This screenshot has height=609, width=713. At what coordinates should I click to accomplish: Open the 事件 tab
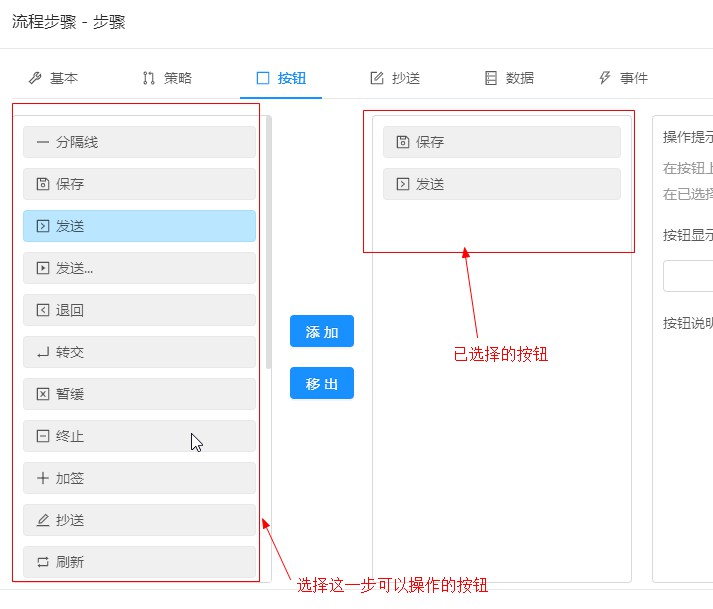pos(623,78)
